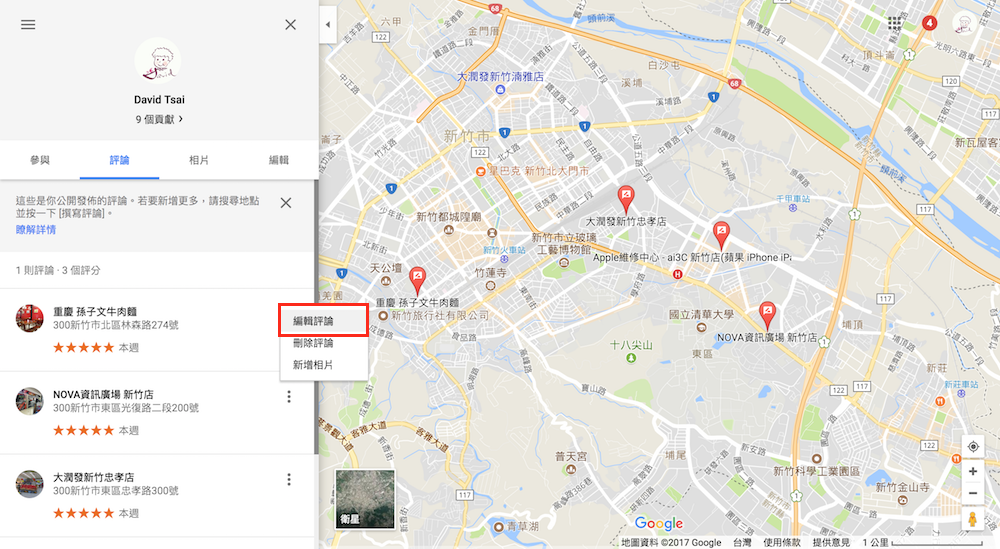Image resolution: width=1000 pixels, height=549 pixels.
Task: Click the 新竹火車站 station icon
Action: tap(504, 260)
